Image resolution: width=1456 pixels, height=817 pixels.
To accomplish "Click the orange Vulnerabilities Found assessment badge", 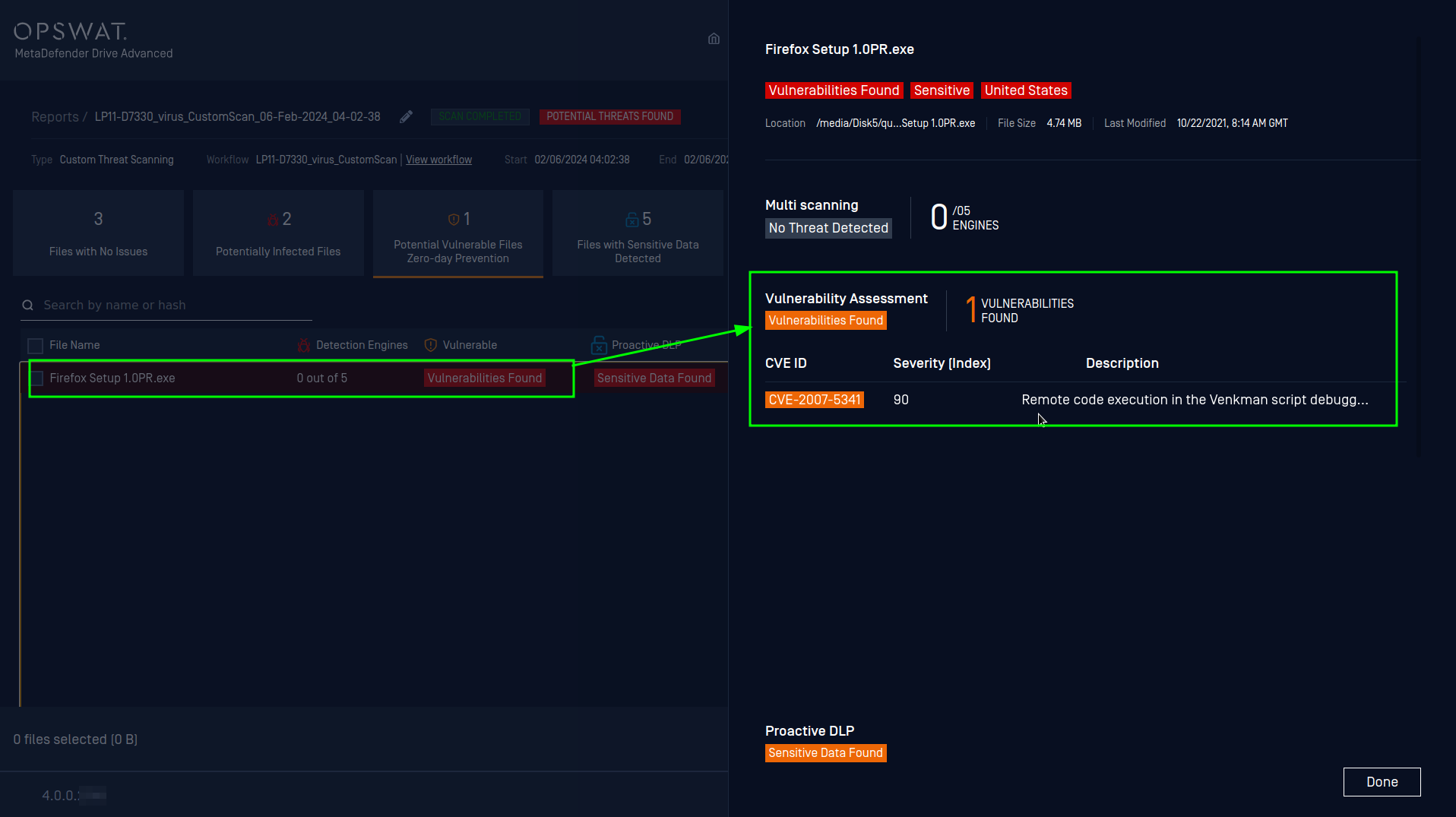I will click(826, 321).
